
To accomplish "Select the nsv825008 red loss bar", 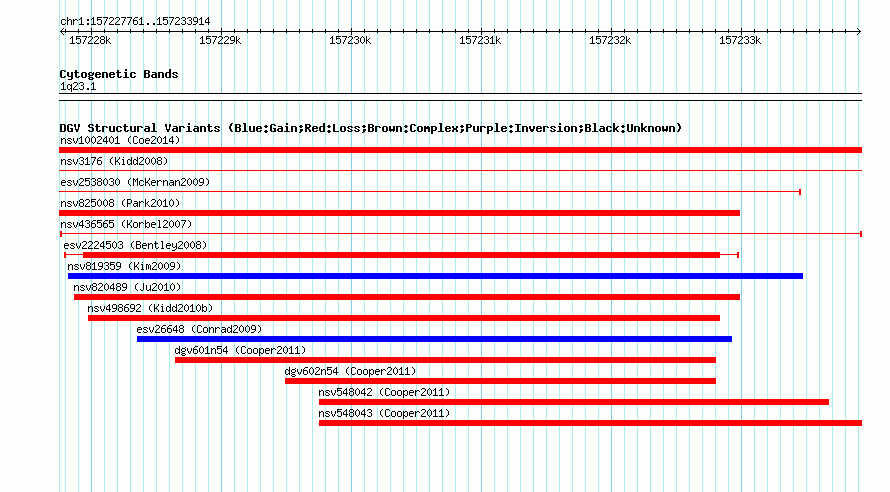I will pos(400,213).
